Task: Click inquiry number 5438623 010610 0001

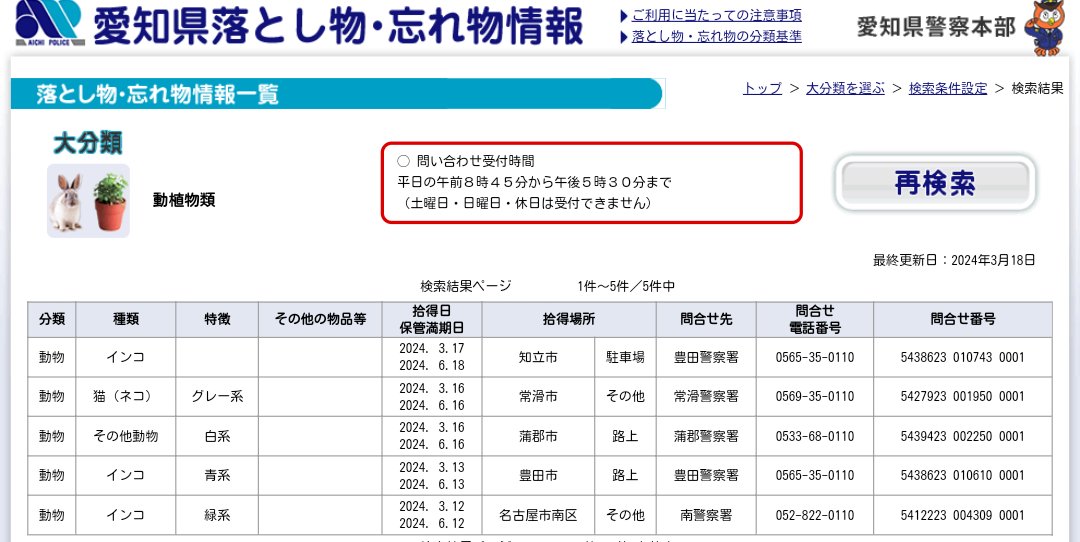Action: 963,475
